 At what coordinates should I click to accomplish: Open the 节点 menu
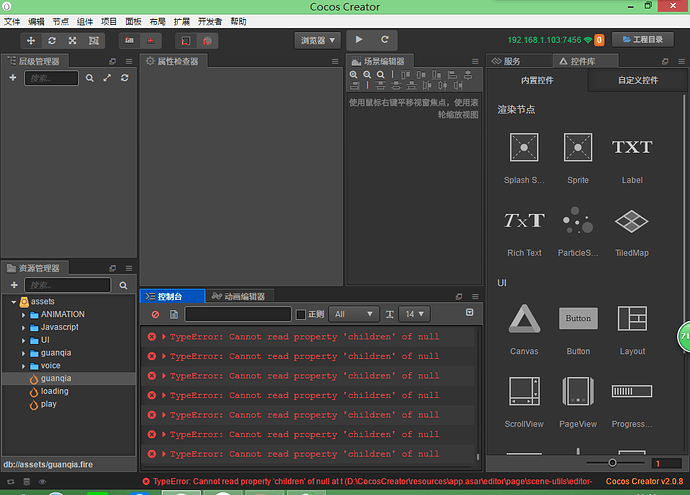point(61,22)
